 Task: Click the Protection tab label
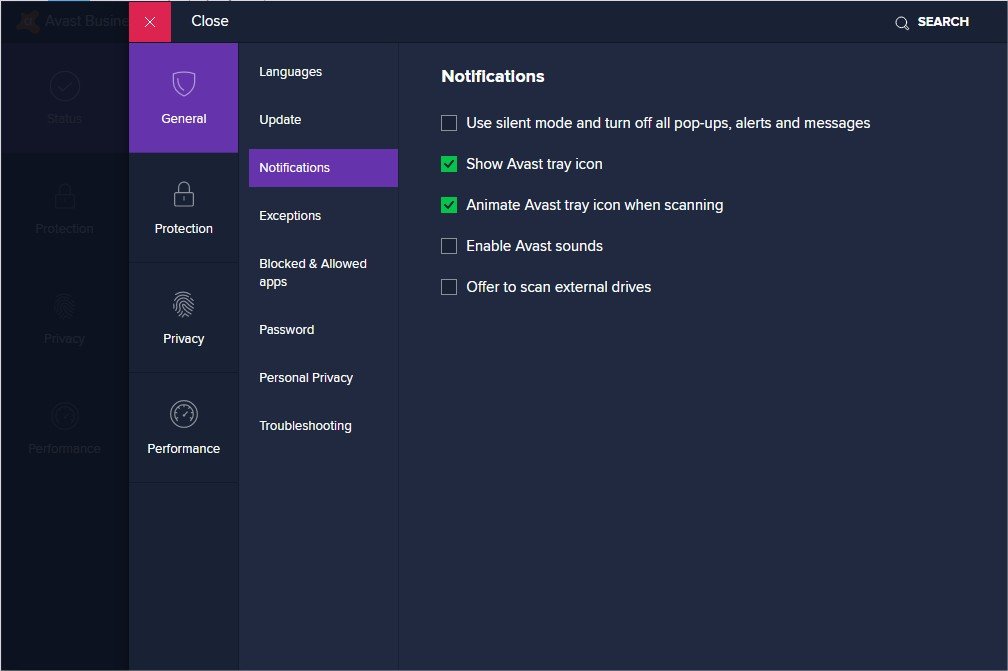tap(184, 229)
